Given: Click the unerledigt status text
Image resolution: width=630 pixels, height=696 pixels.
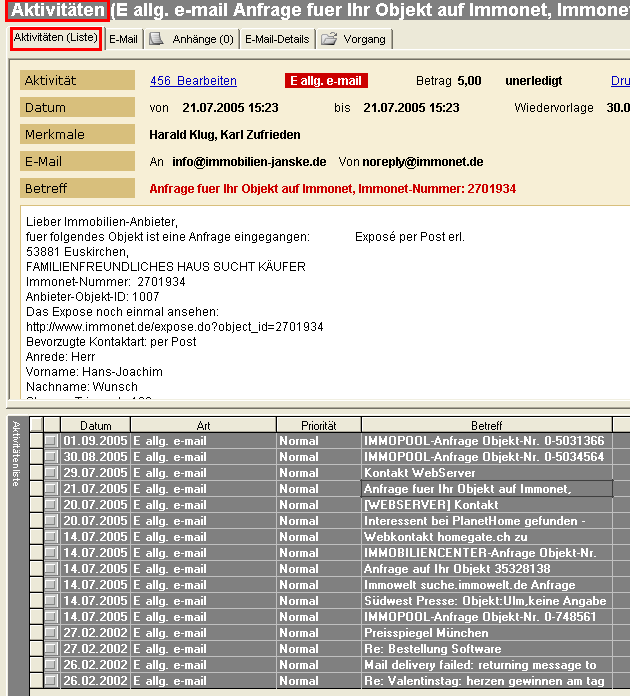Looking at the screenshot, I should click(534, 81).
